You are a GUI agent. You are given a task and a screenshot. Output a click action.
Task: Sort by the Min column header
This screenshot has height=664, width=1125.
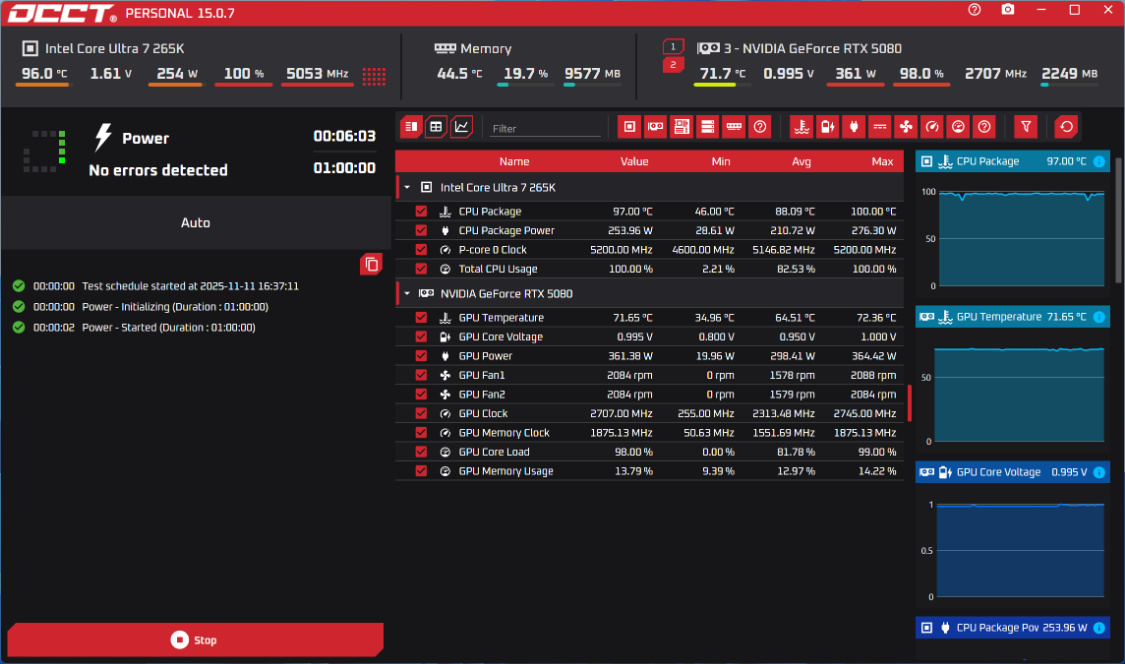click(x=721, y=162)
